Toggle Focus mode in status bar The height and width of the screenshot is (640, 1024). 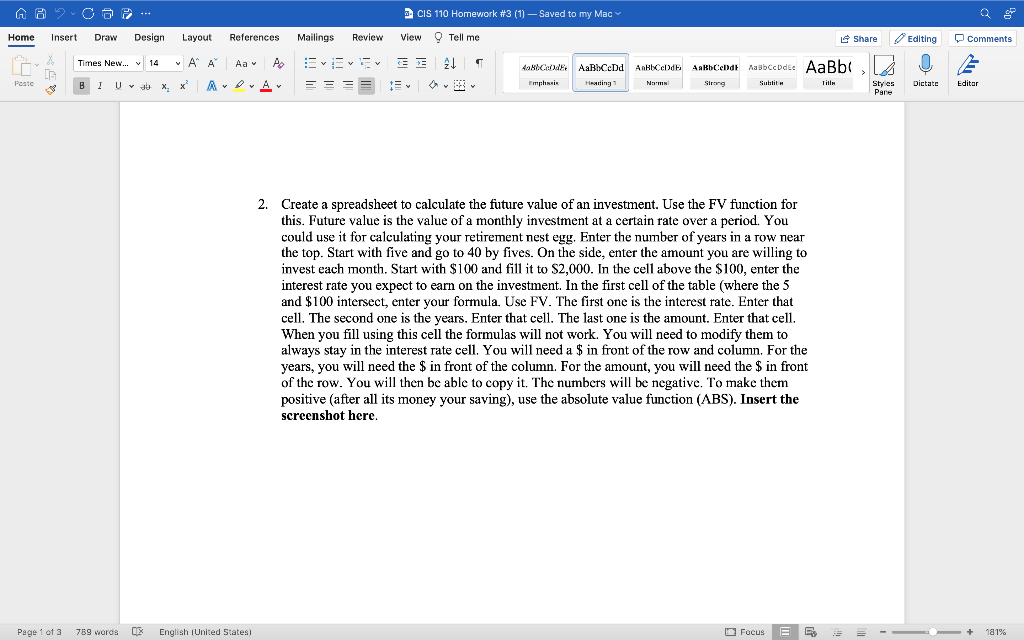tap(745, 631)
